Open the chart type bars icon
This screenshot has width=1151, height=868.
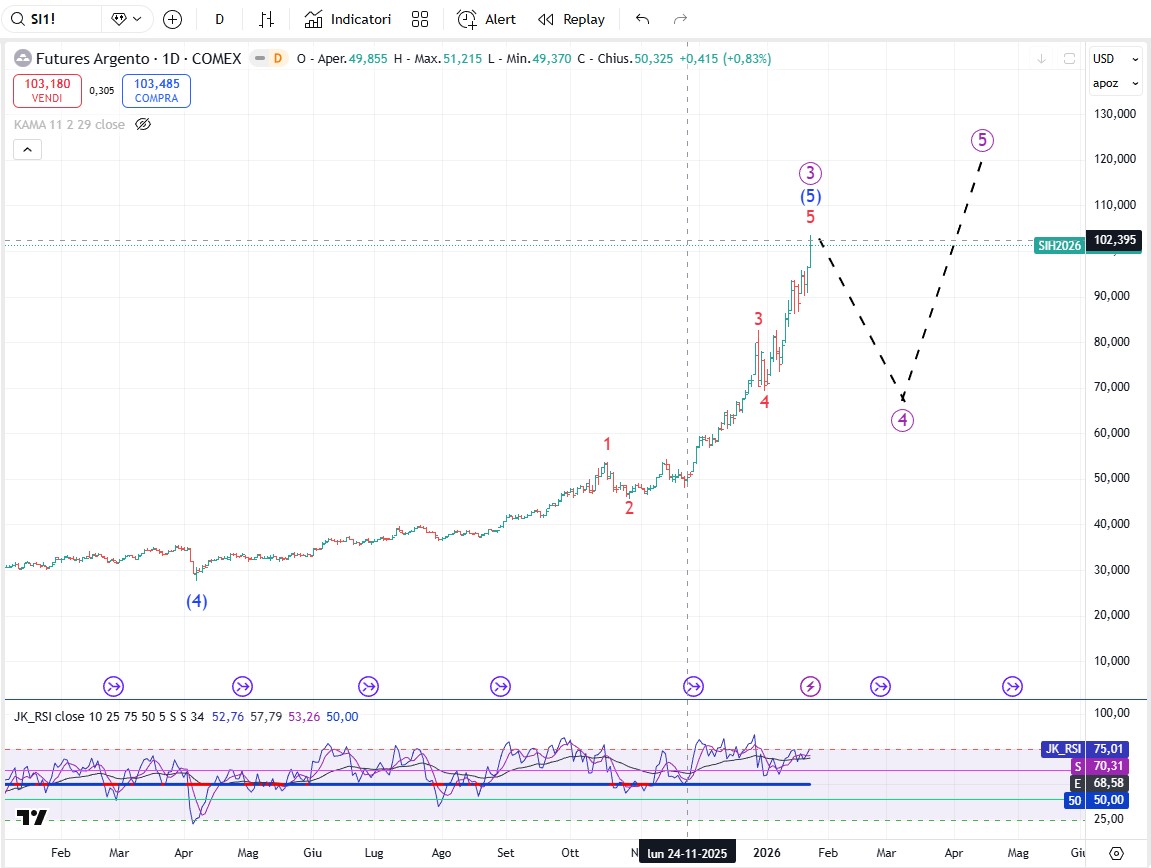[x=266, y=19]
